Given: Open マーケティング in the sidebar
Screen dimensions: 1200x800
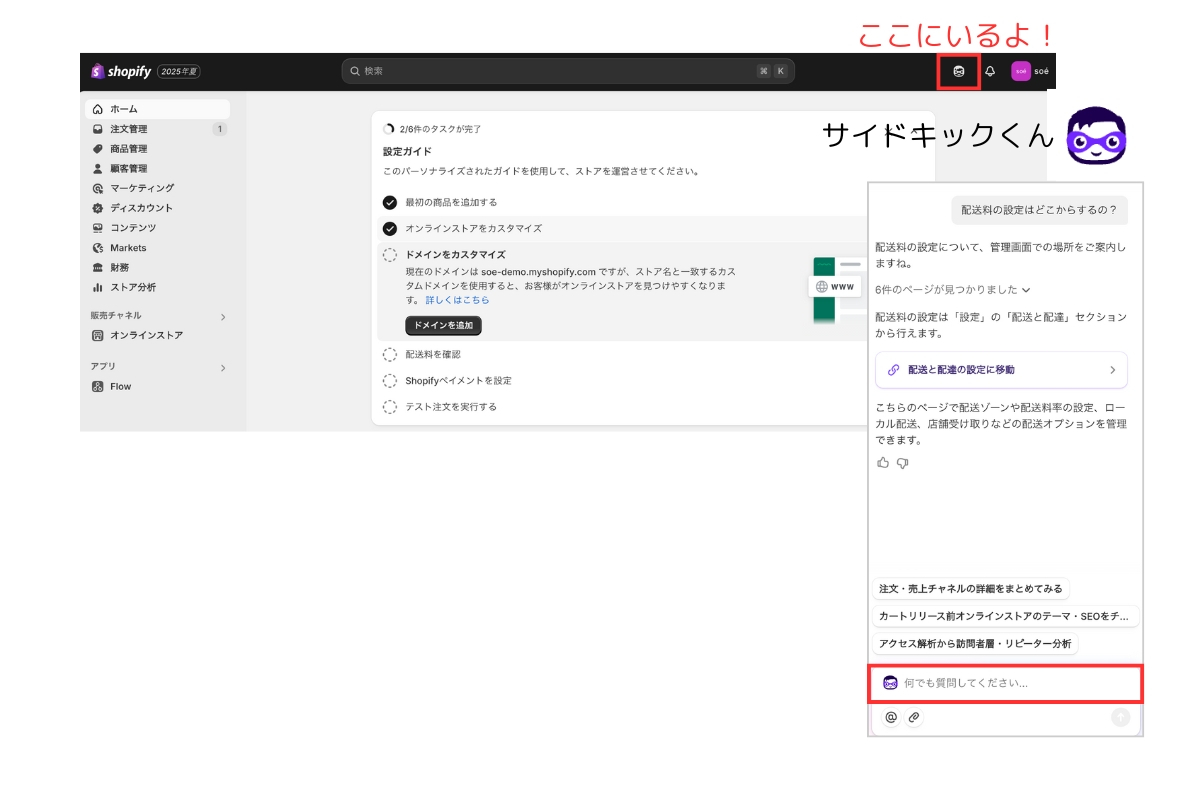Looking at the screenshot, I should [x=159, y=188].
